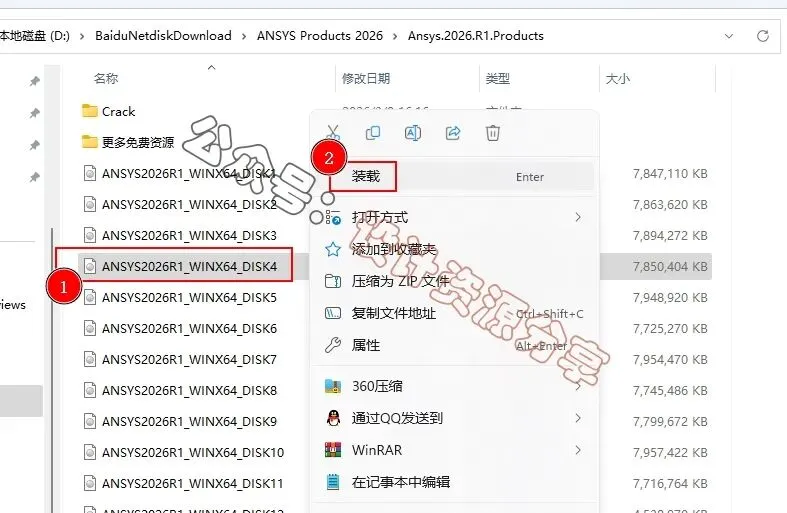Expand chevron after 本地磁盘 (D:) breadcrumb

point(82,36)
